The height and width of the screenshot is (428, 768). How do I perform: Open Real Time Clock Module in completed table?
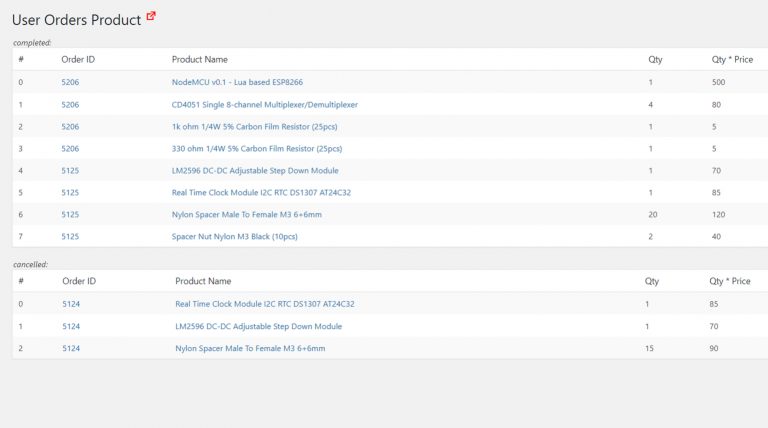click(x=262, y=192)
